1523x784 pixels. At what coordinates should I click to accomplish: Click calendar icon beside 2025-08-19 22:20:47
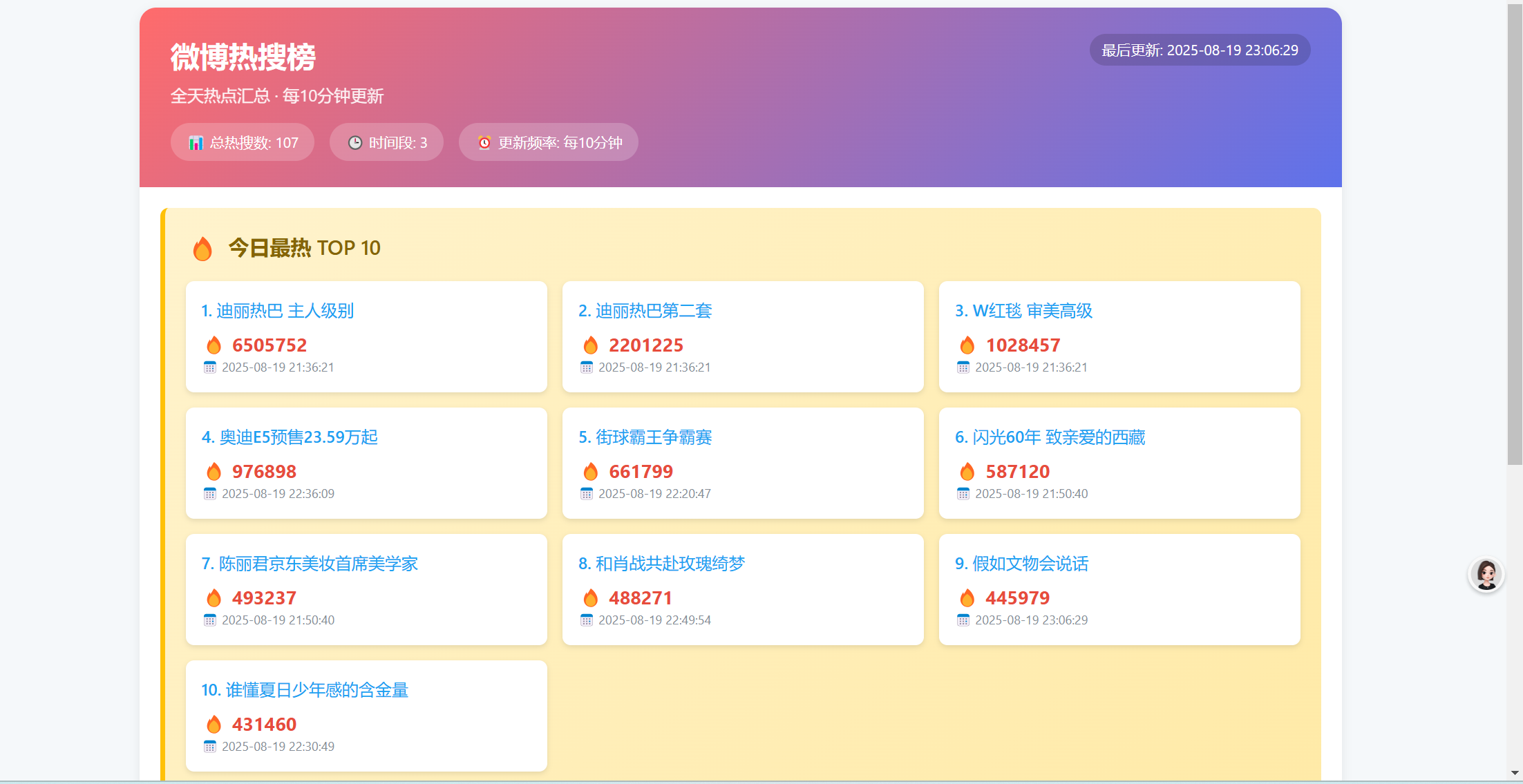pos(587,494)
